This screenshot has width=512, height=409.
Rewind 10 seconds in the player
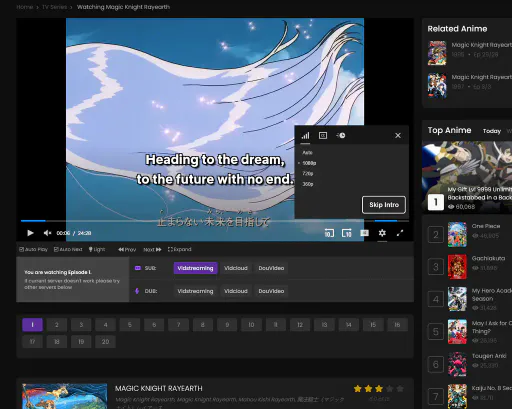[x=329, y=233]
